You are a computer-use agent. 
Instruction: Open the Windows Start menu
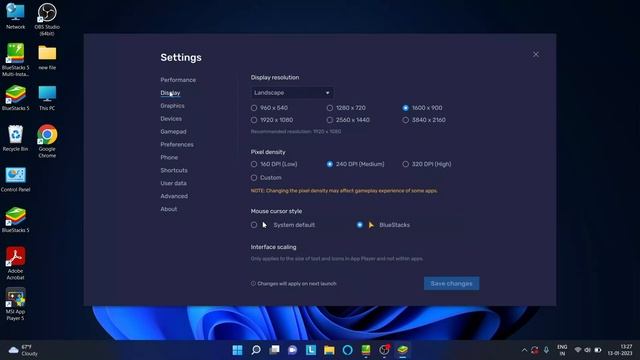pyautogui.click(x=237, y=350)
